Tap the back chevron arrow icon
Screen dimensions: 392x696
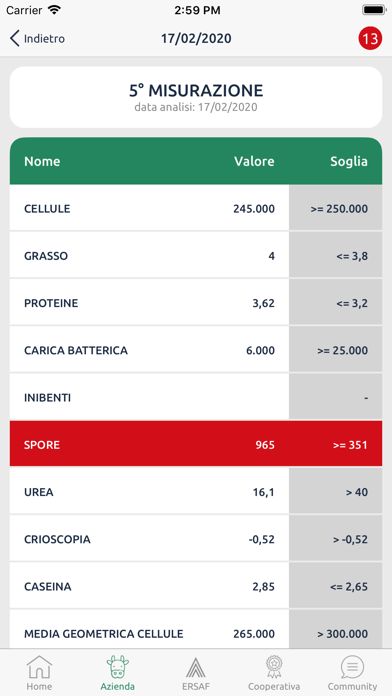pos(15,39)
